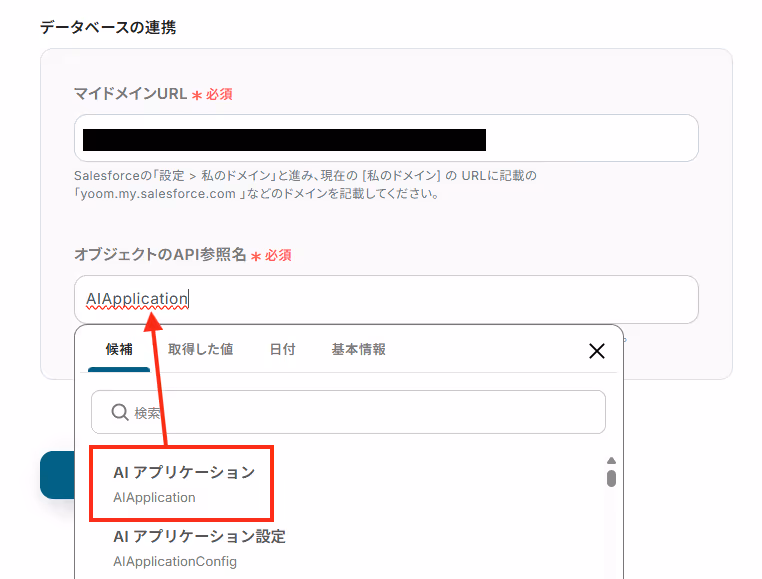
Task: Switch to the 候補 tab
Action: point(119,349)
